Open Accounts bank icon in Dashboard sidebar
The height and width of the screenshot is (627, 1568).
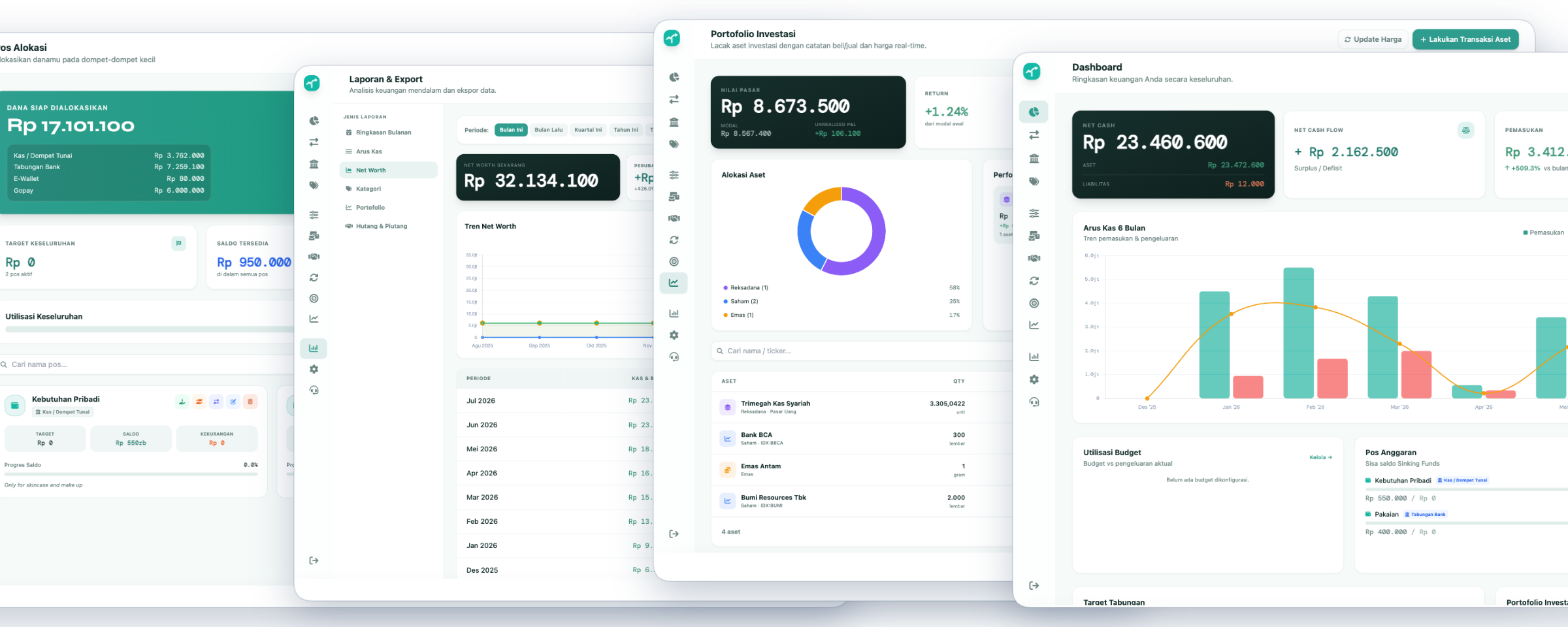[x=1034, y=159]
